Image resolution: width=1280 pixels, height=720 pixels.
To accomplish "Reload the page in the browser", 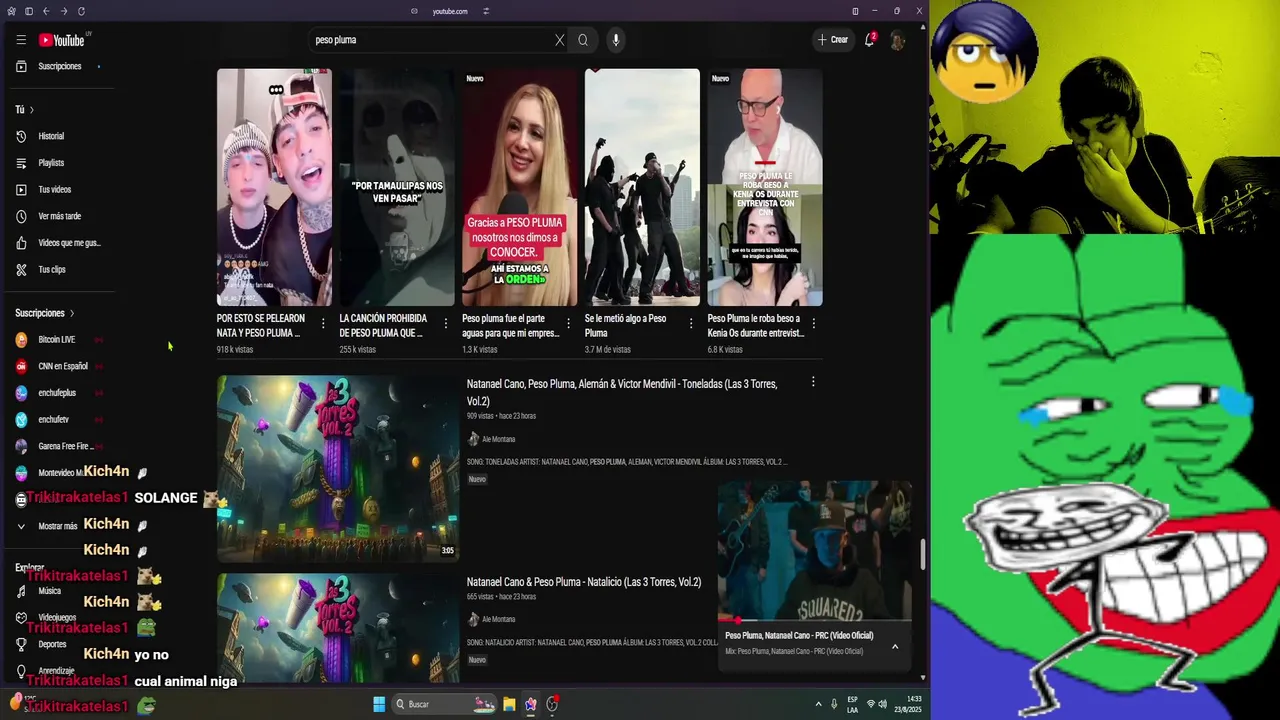I will pyautogui.click(x=81, y=11).
